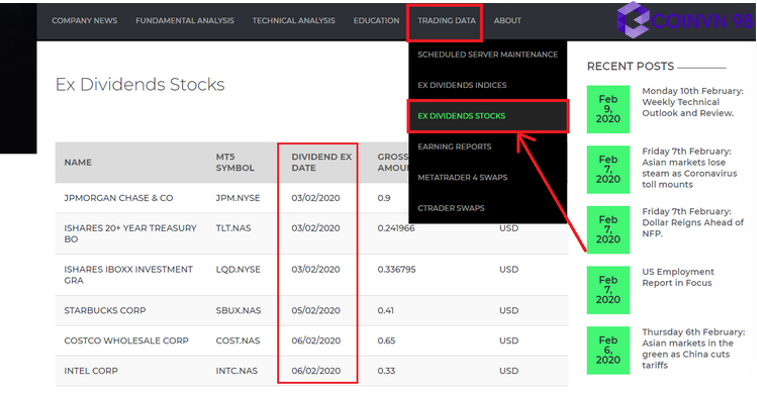Click the DIVIDEND EX DATE column header
The height and width of the screenshot is (394, 757).
click(x=322, y=162)
